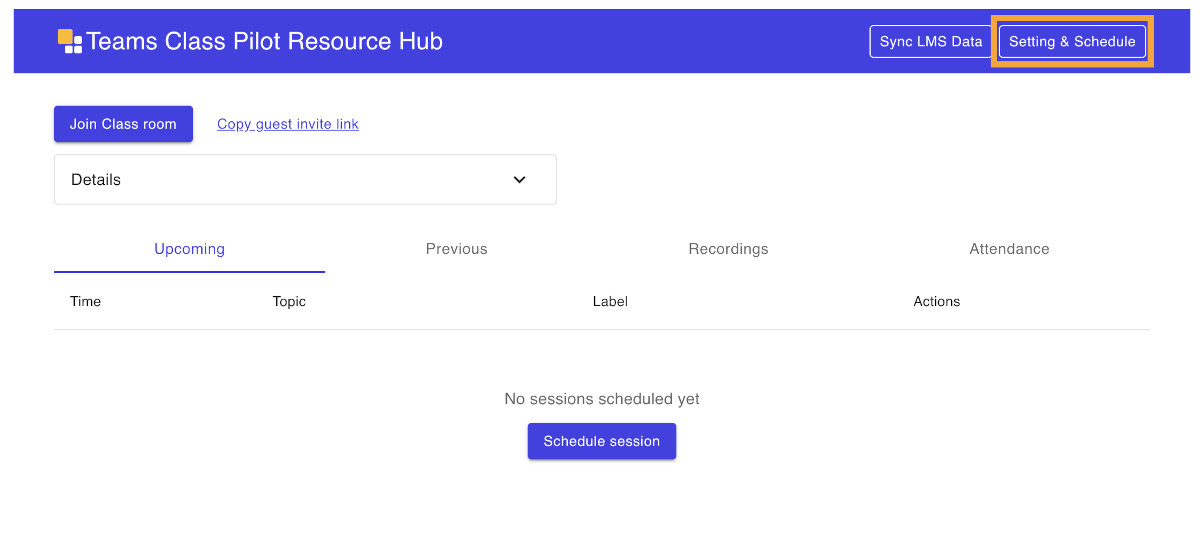Viewport: 1200px width, 555px height.
Task: Click the Topic column header
Action: point(289,301)
